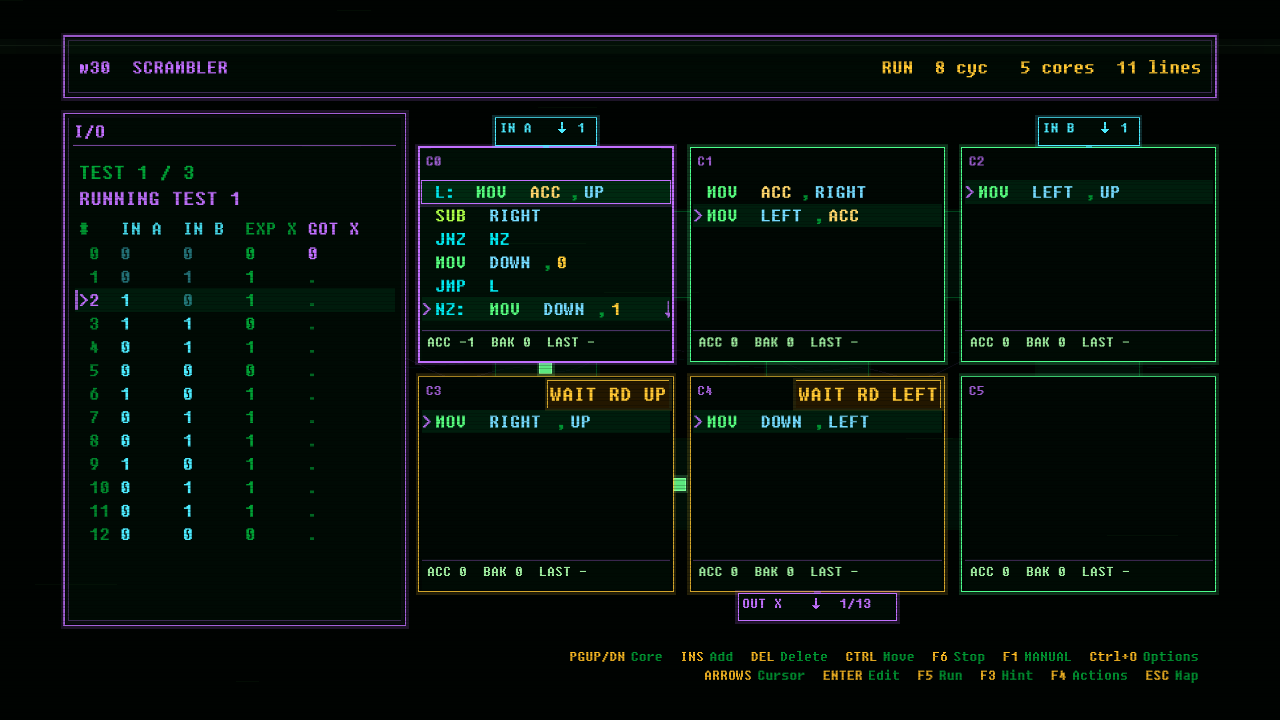
Task: Select 'MOV DOWN, LEFT' line in C4
Action: (x=817, y=422)
